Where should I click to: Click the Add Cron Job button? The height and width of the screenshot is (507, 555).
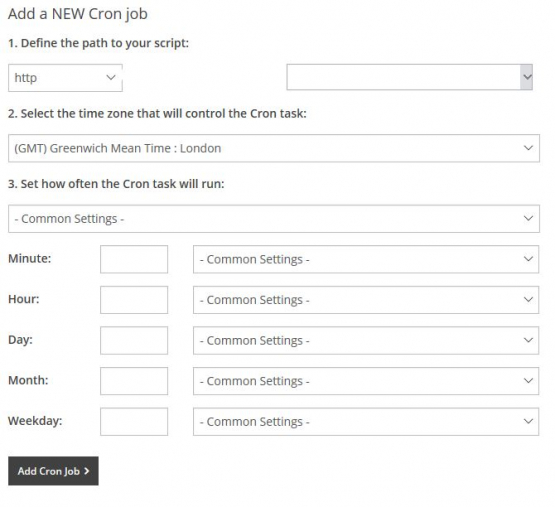tap(53, 471)
